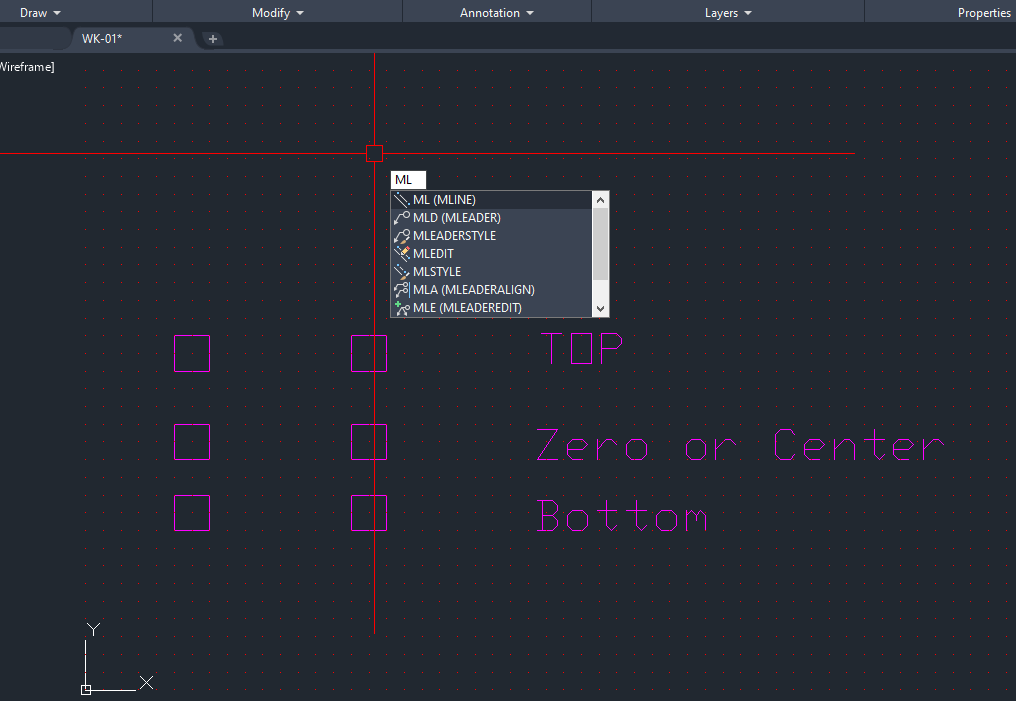The width and height of the screenshot is (1016, 701).
Task: Expand the Modify panel dropdown
Action: 278,13
